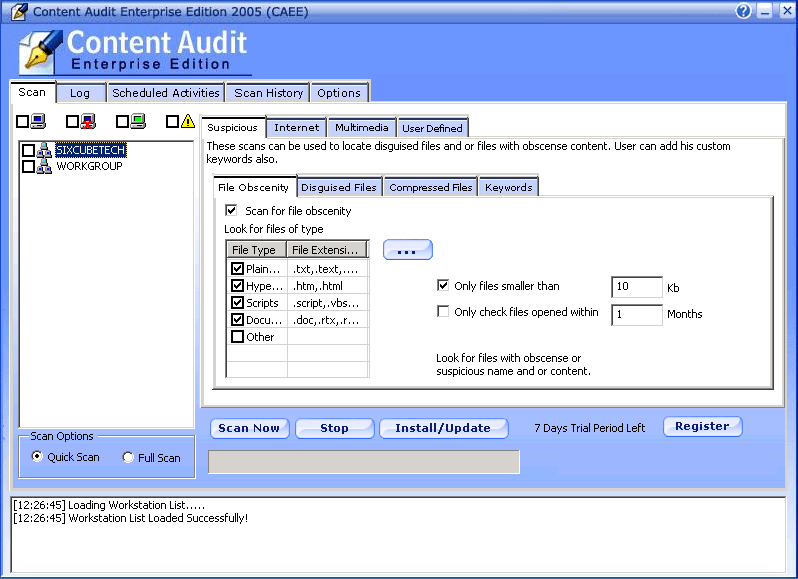Click the Workstation List Loaded Successfully log line

coord(131,518)
